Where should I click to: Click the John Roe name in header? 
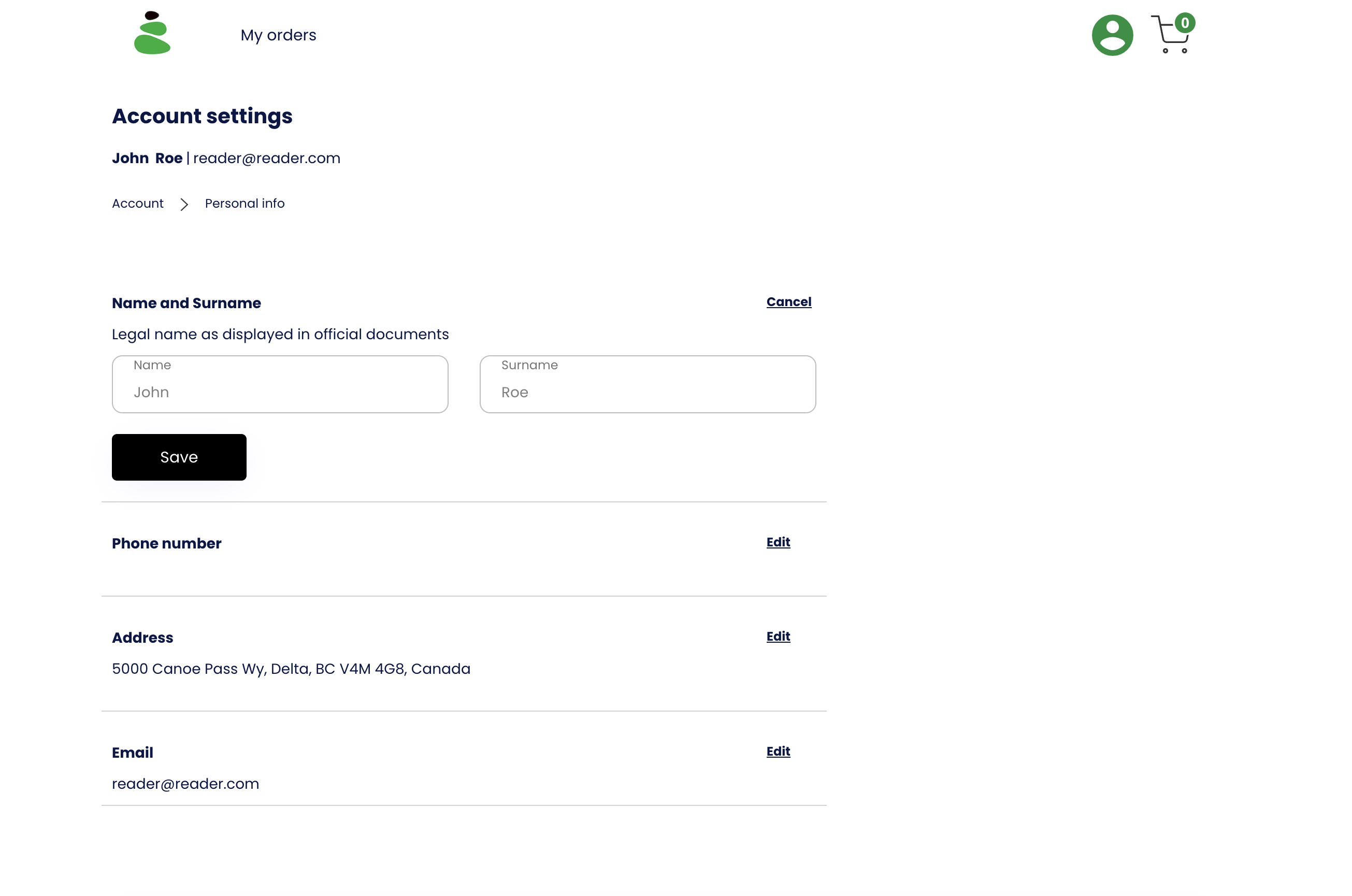click(x=147, y=158)
